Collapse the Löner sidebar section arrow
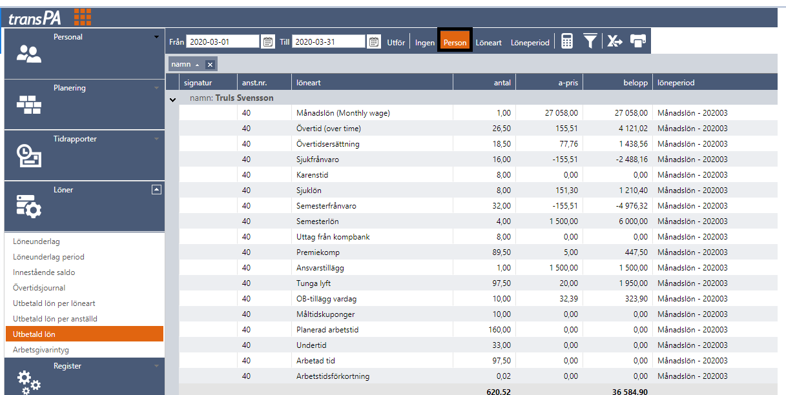 coord(156,189)
